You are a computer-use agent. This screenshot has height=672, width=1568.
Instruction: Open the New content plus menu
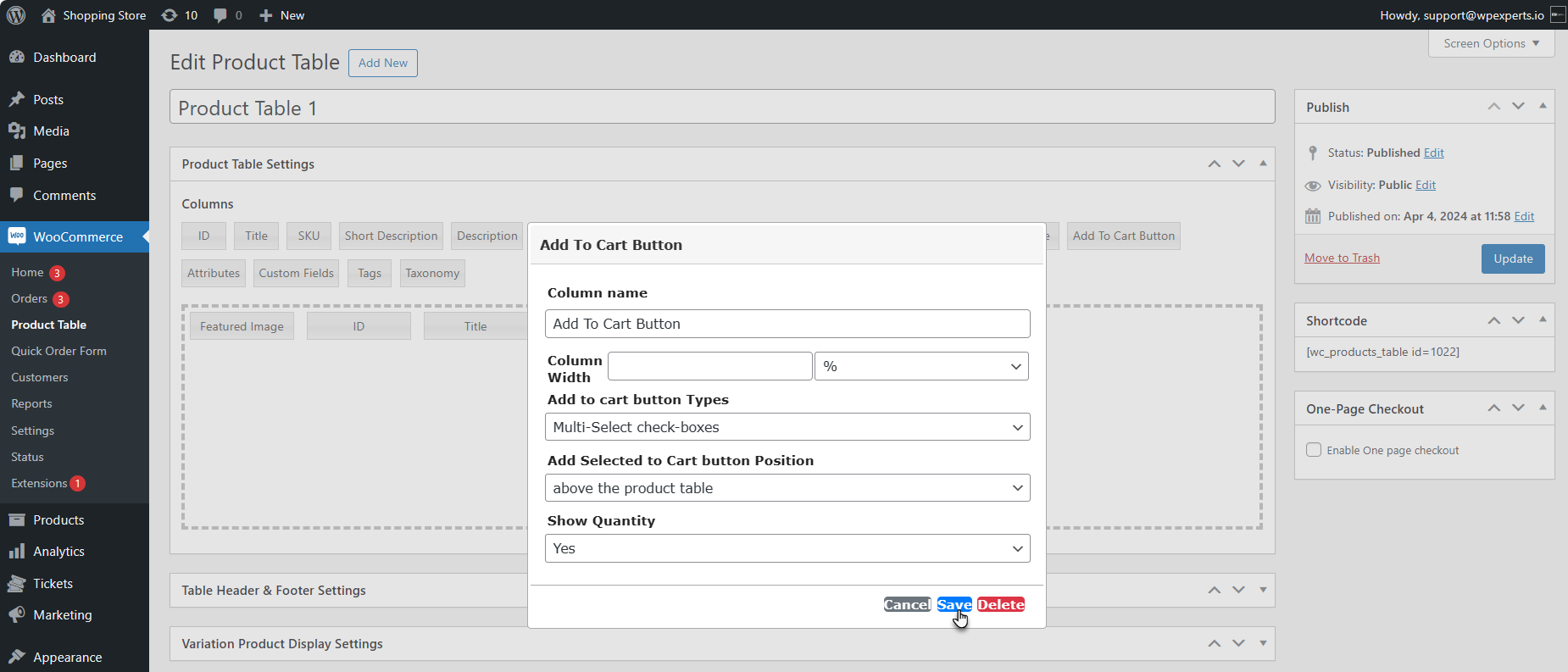[281, 15]
